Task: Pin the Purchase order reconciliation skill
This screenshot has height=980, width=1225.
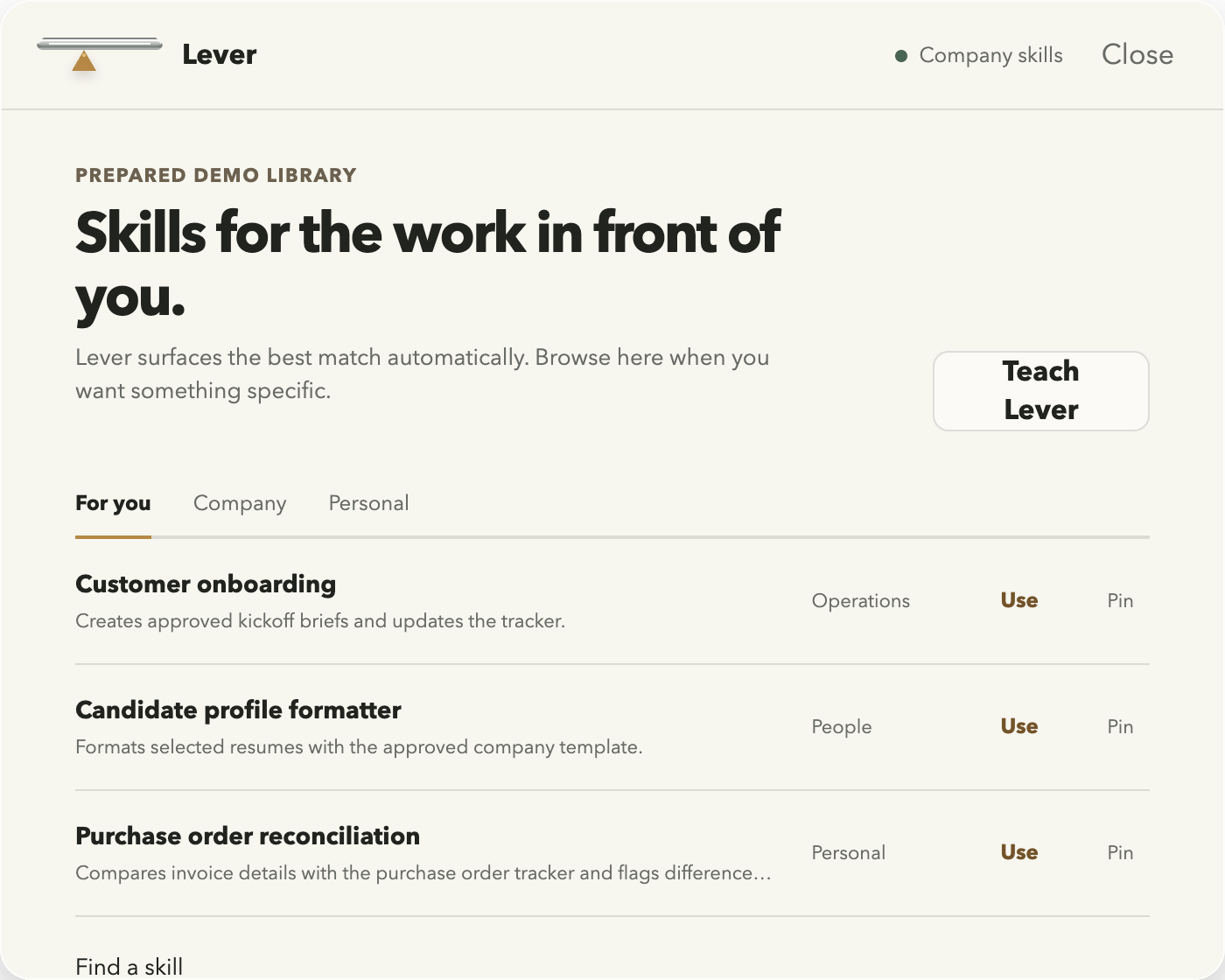Action: coord(1120,852)
